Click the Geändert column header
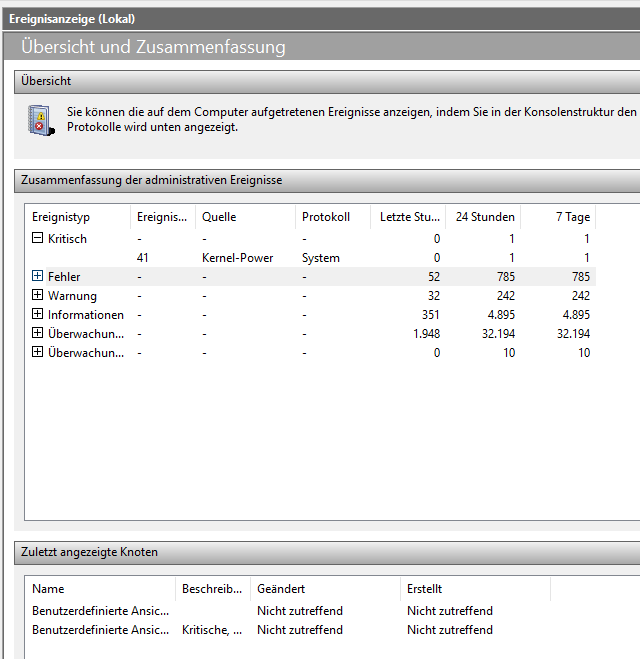The width and height of the screenshot is (640, 659). pos(325,589)
